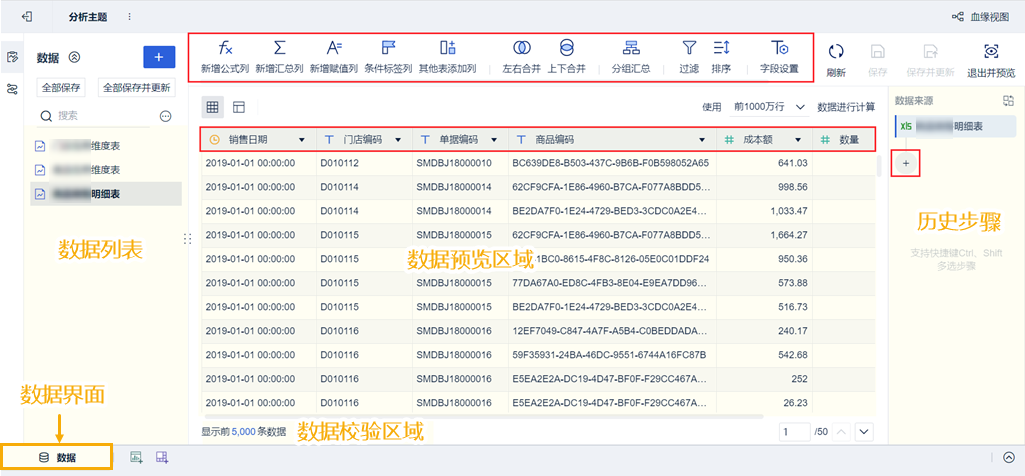Image resolution: width=1025 pixels, height=476 pixels.
Task: Expand the bottom-right collapse arrow circle
Action: coord(1009,458)
